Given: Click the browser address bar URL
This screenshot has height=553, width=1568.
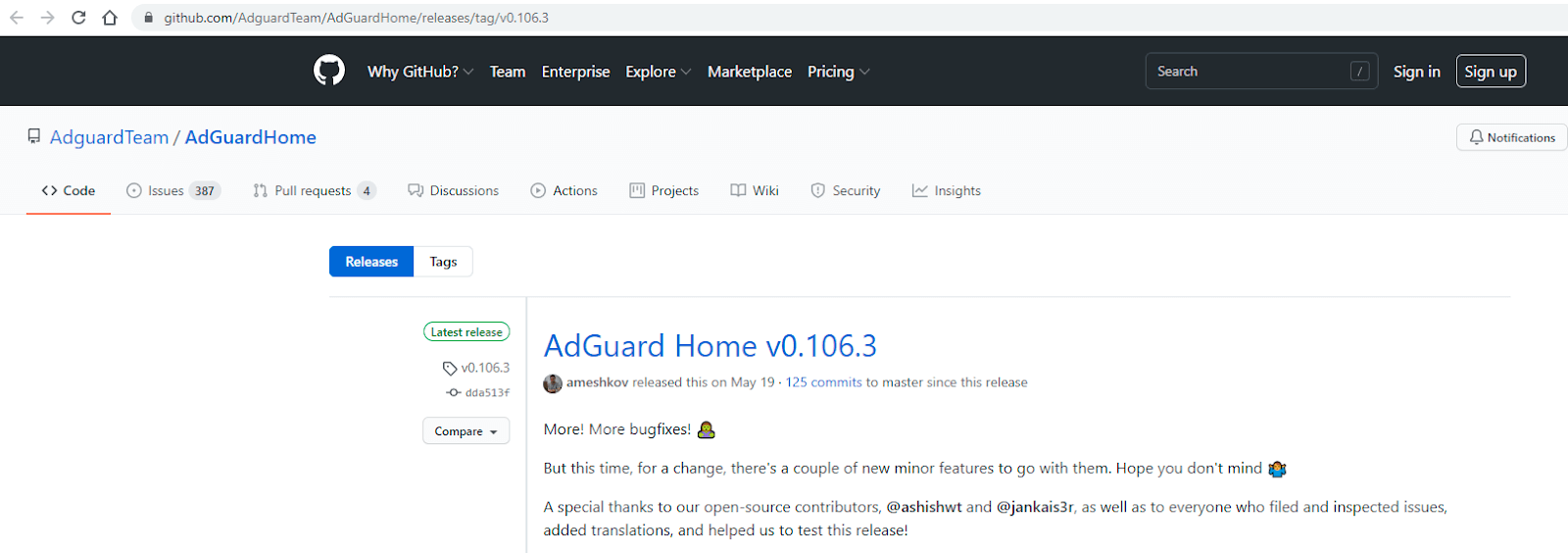Looking at the screenshot, I should click(356, 18).
